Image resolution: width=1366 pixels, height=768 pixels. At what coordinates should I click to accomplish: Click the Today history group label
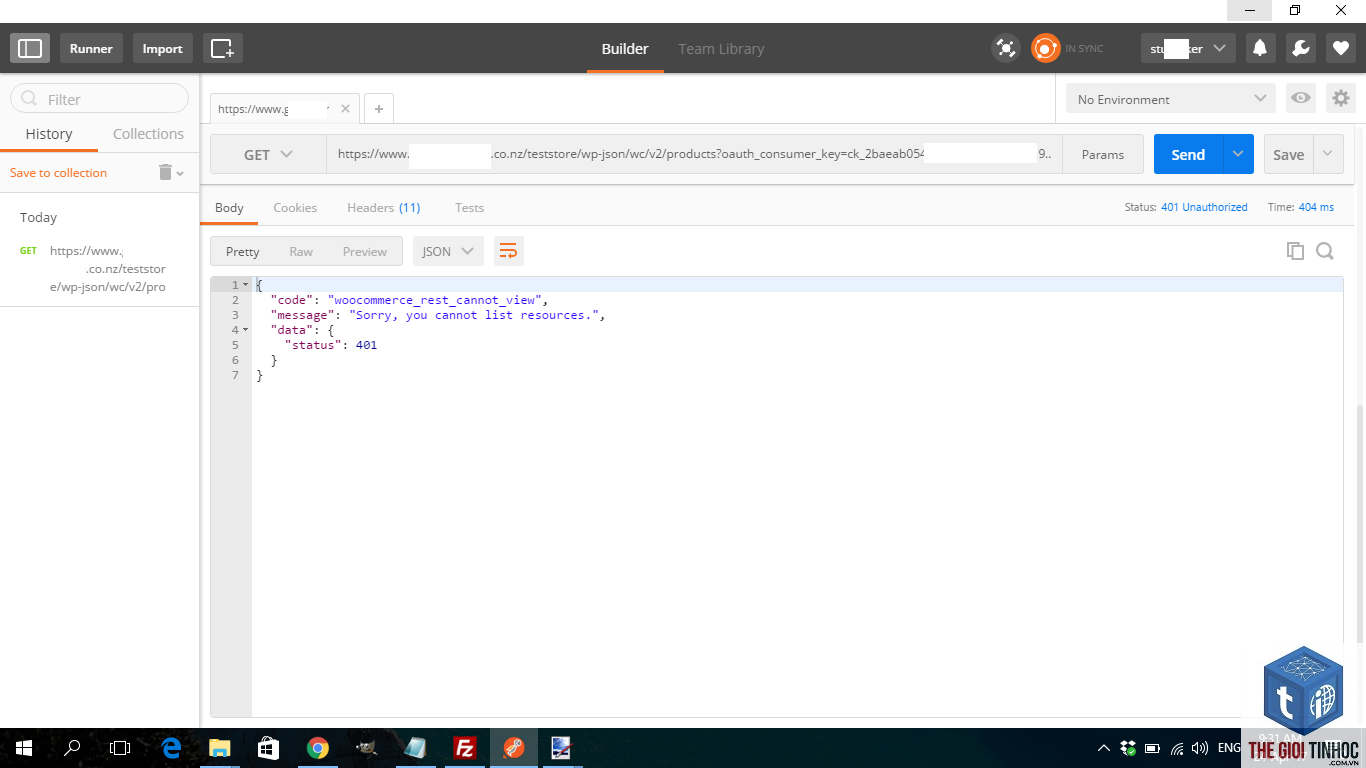(38, 217)
